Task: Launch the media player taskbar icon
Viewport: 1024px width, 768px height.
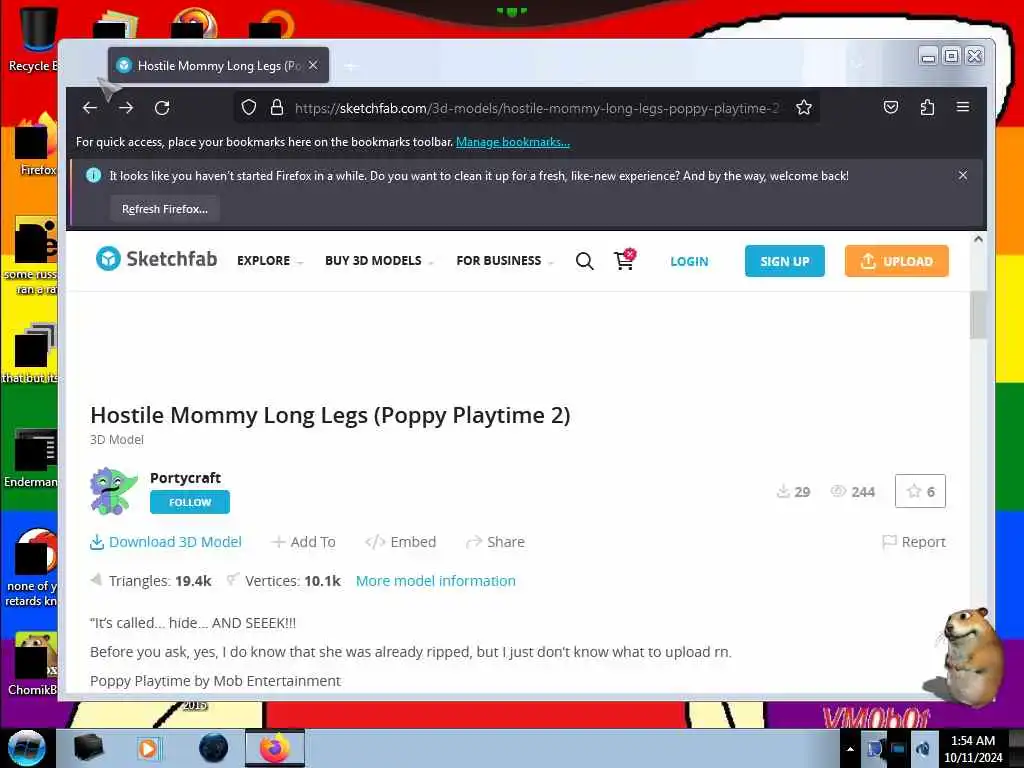Action: point(148,748)
